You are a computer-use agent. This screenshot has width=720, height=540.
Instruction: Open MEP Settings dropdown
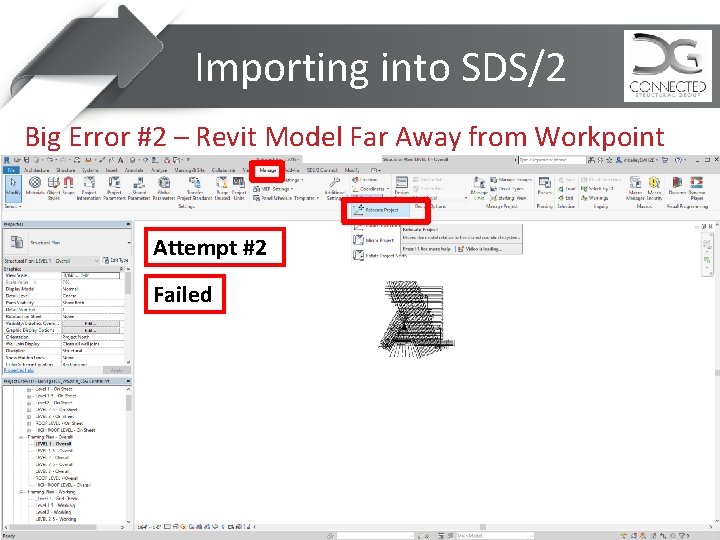pyautogui.click(x=274, y=189)
